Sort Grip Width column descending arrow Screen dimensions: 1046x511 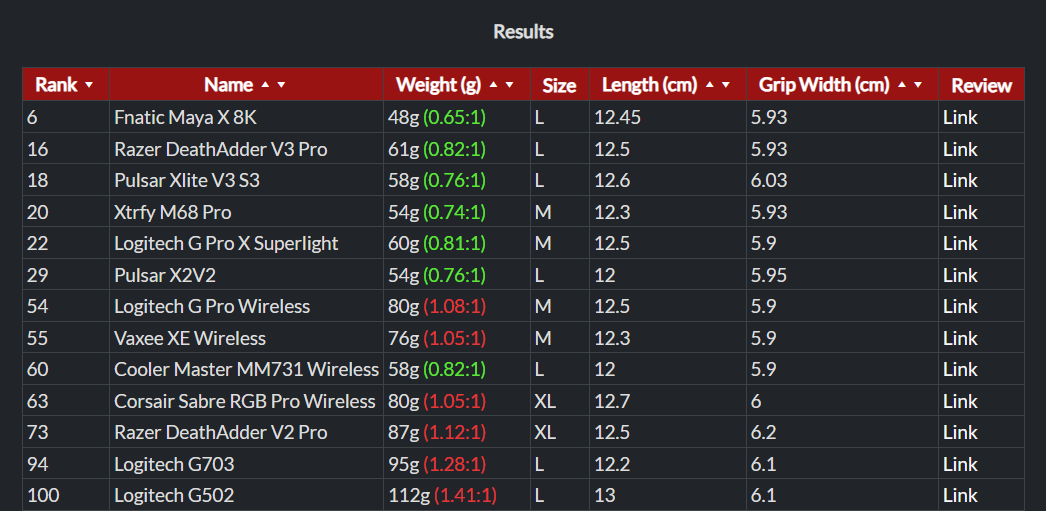(x=918, y=85)
